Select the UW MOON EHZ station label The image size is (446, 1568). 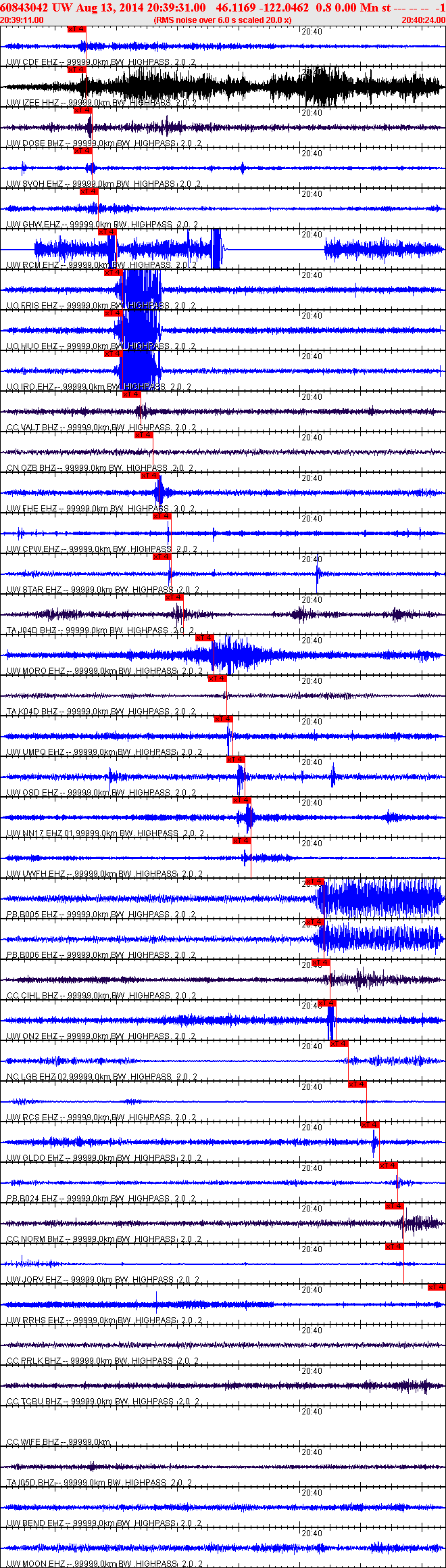pos(36,1564)
